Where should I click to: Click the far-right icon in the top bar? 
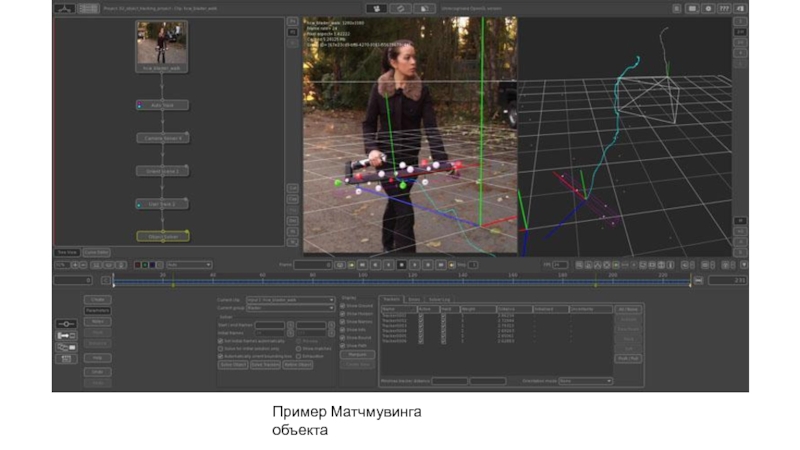tap(739, 9)
